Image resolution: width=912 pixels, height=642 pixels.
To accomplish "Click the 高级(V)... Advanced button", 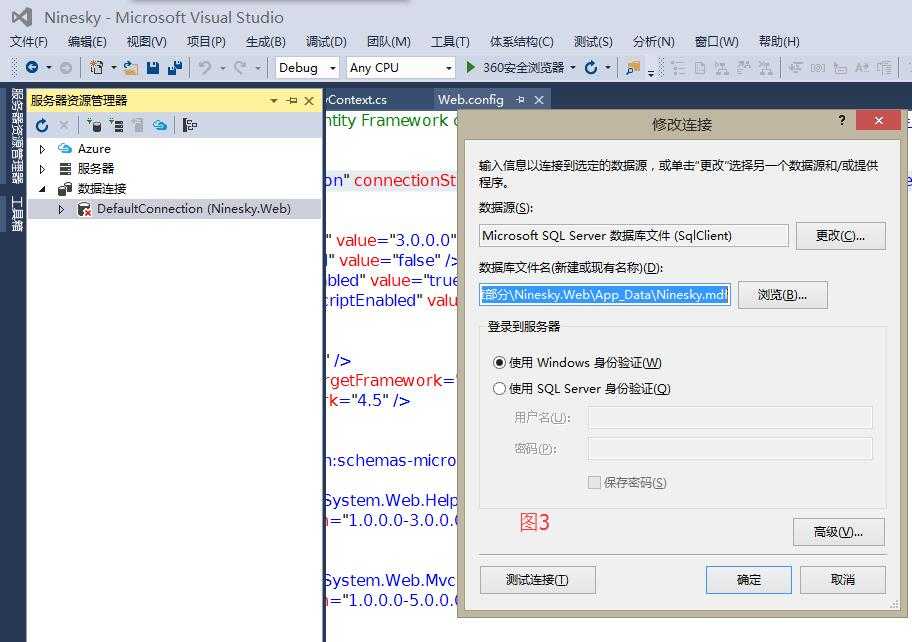I will click(x=838, y=532).
